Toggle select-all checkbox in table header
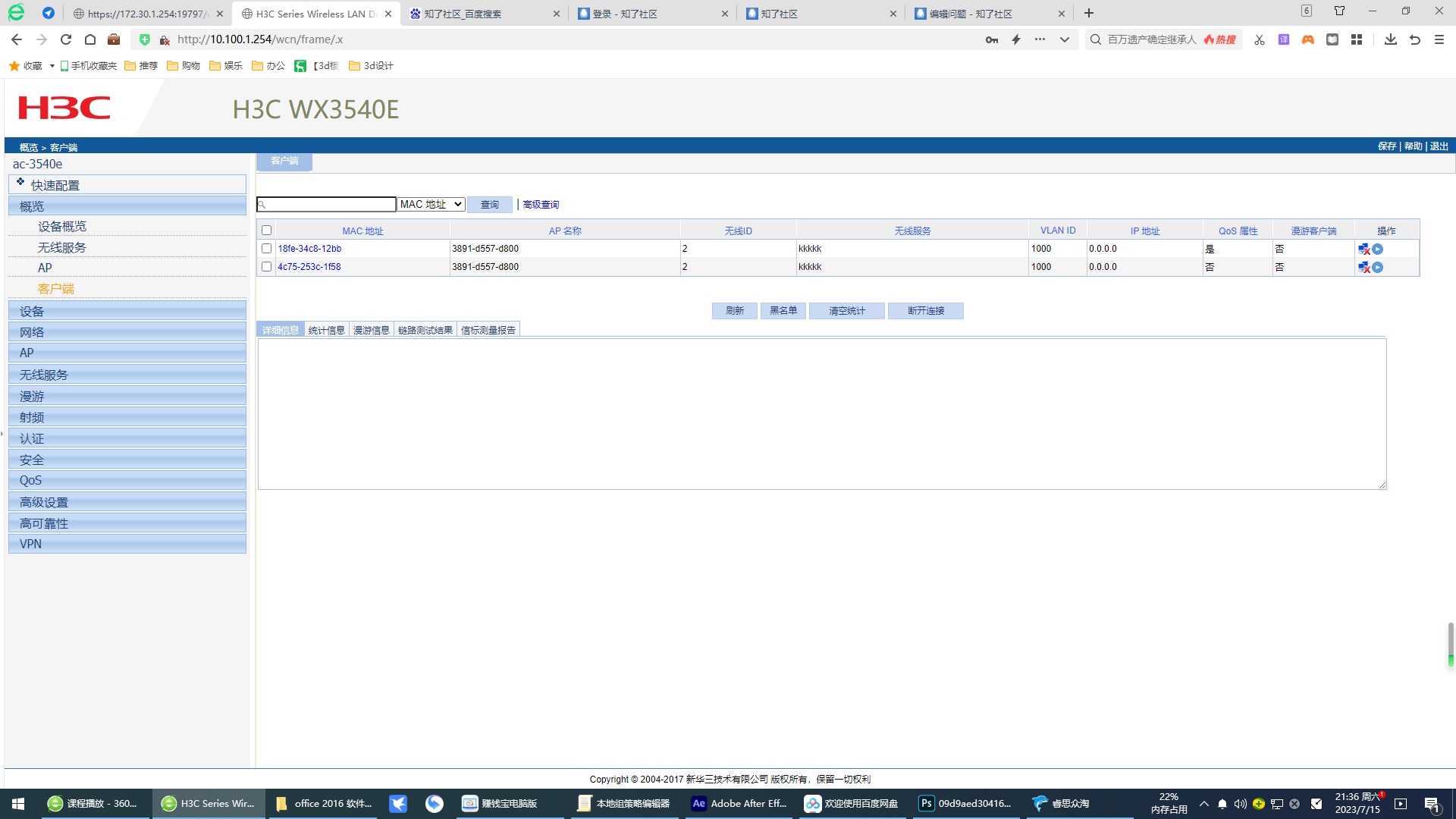 click(266, 231)
